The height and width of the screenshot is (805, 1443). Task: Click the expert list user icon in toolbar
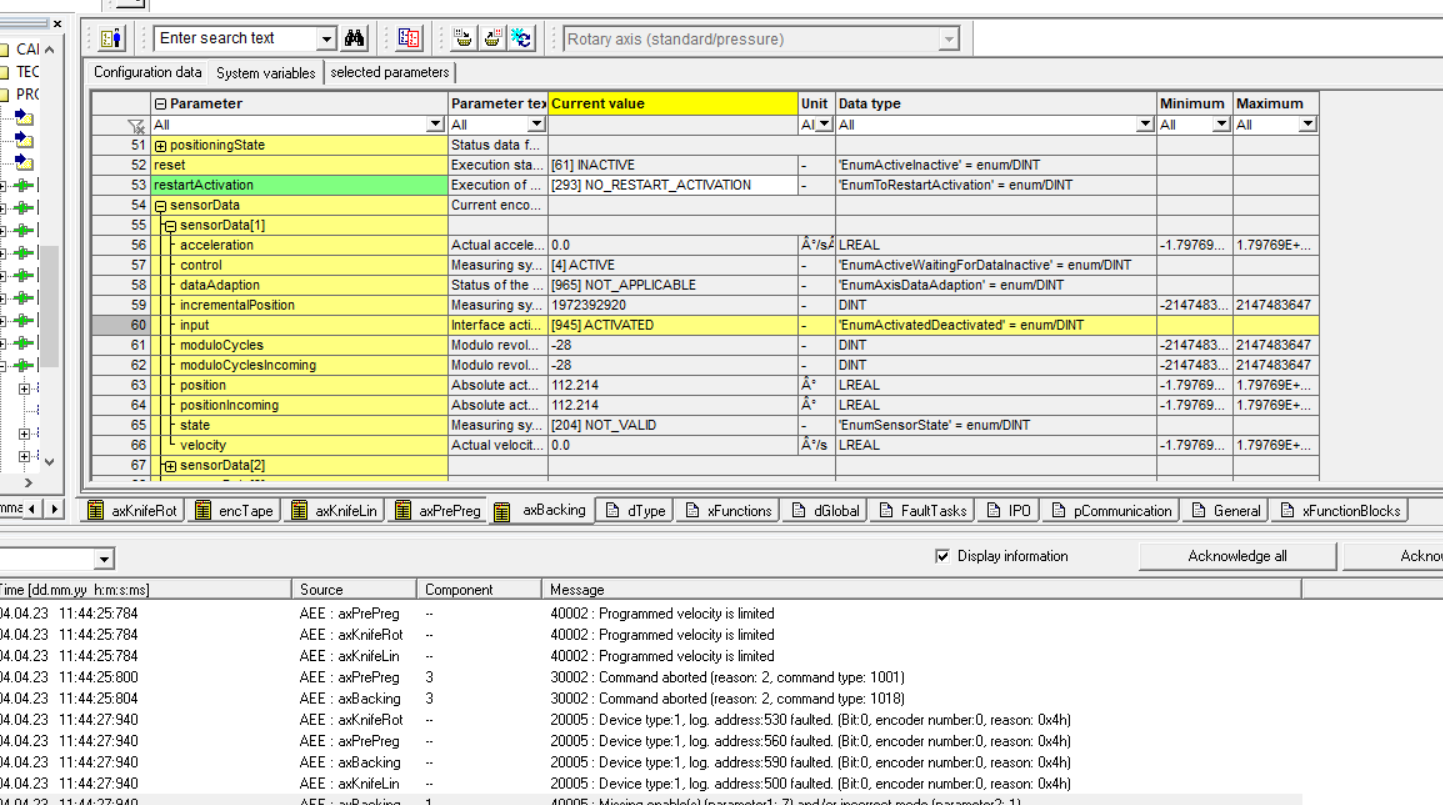coord(112,38)
